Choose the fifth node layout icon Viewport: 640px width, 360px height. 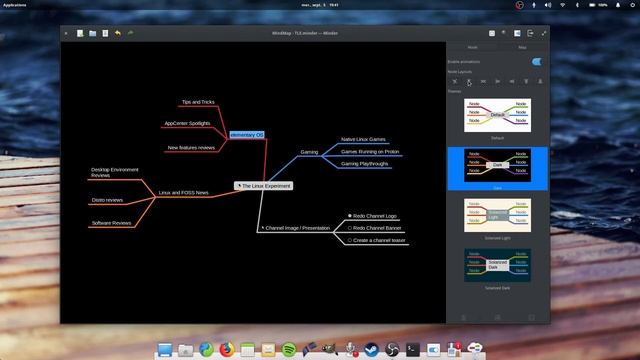512,81
